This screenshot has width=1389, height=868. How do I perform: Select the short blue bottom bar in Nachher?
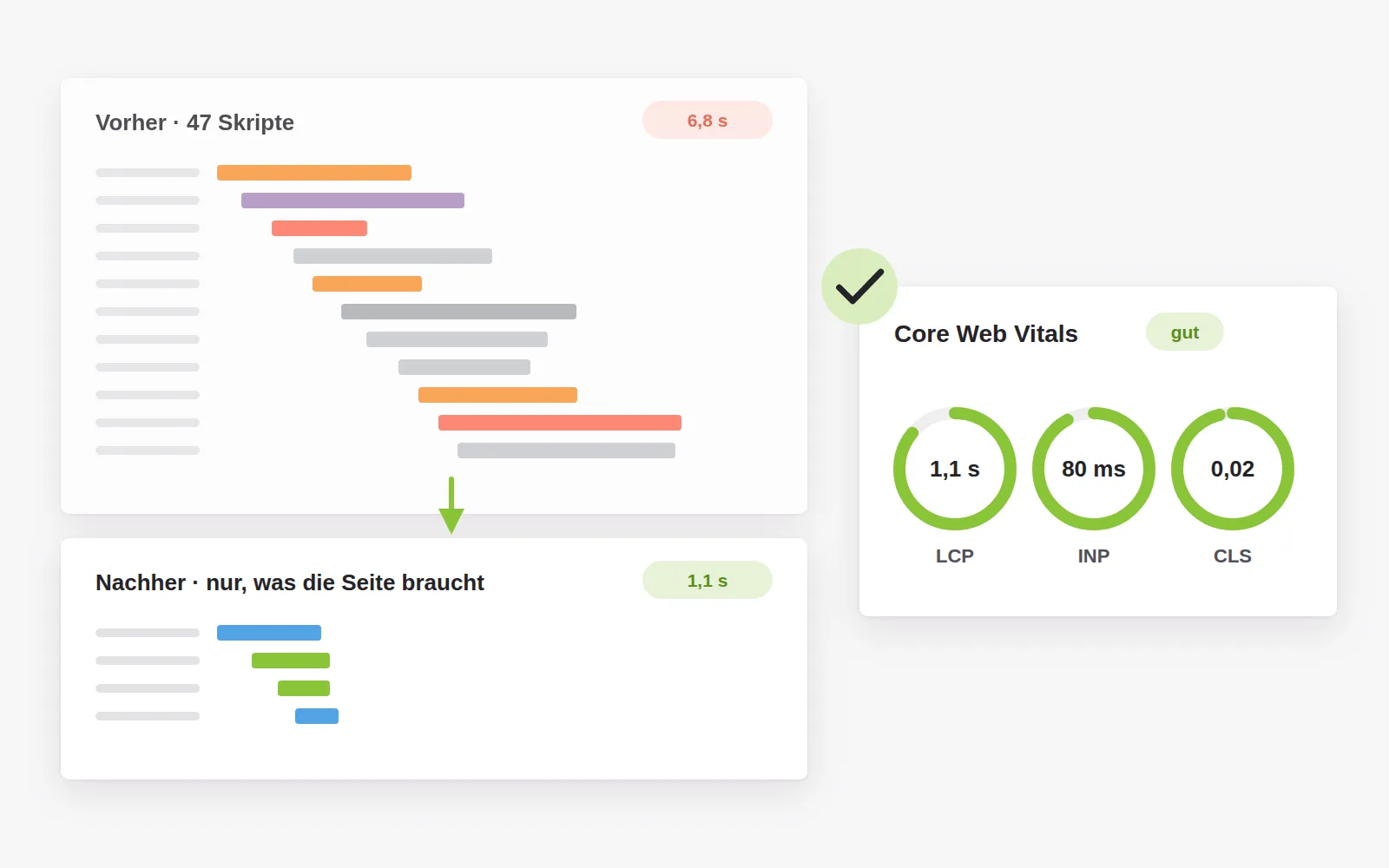(x=317, y=716)
